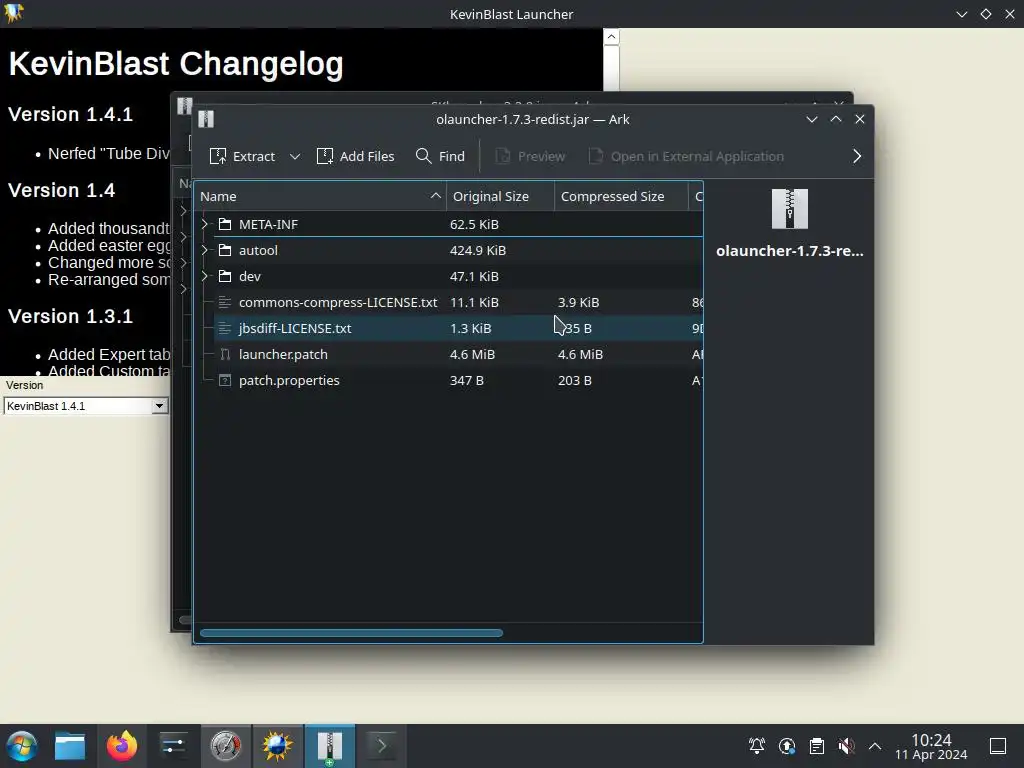Viewport: 1024px width, 768px height.
Task: Click 3.9 KiB compressed size cell
Action: pyautogui.click(x=578, y=302)
